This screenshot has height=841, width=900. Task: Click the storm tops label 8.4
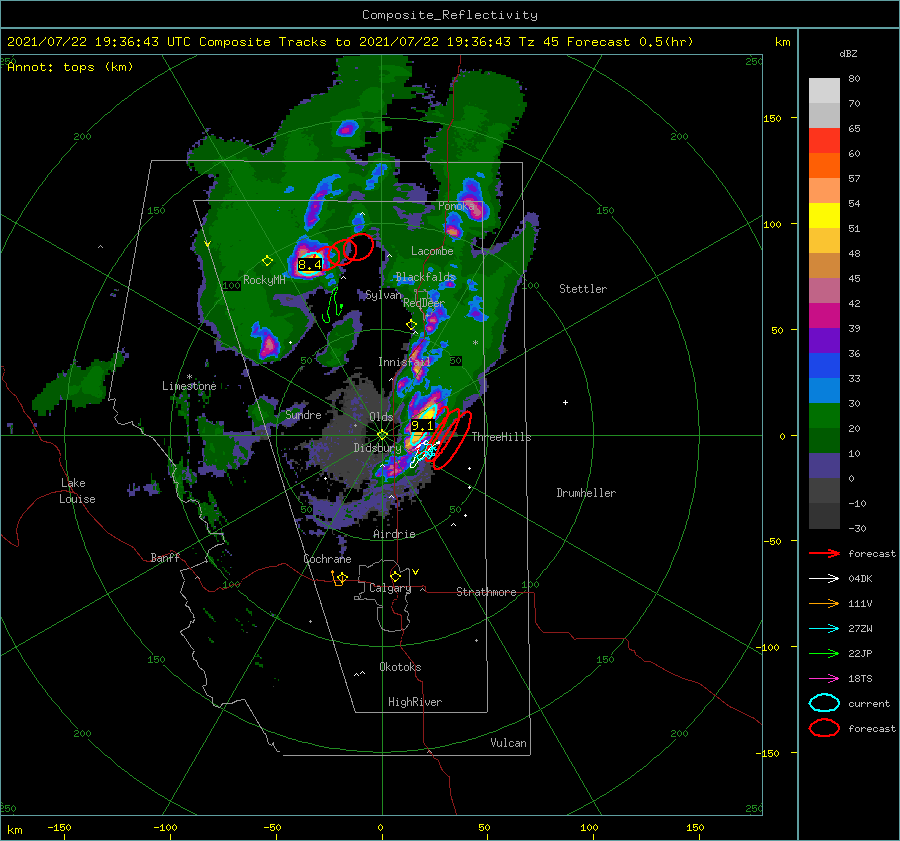click(310, 265)
